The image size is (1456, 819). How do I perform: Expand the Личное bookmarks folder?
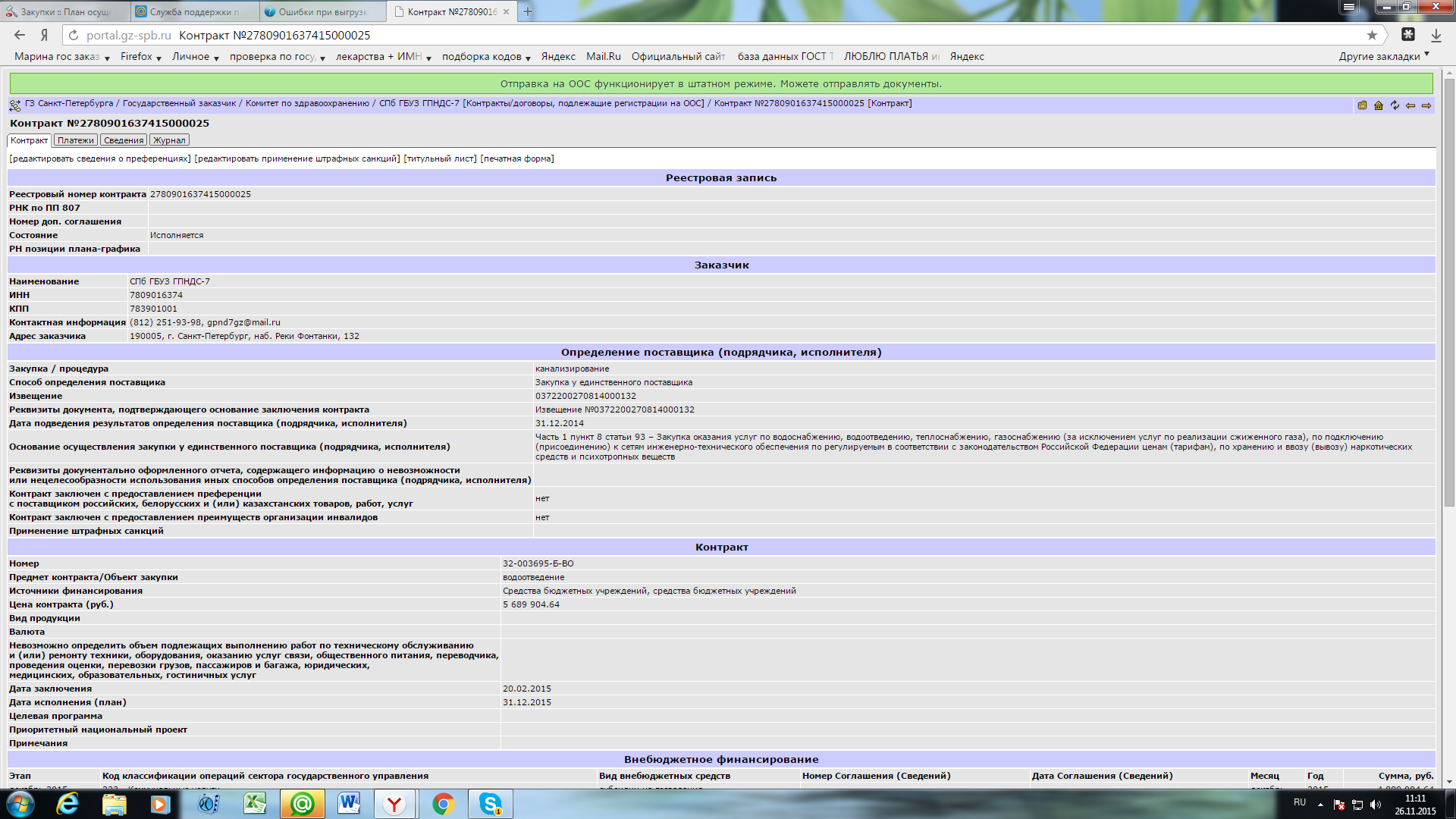195,57
